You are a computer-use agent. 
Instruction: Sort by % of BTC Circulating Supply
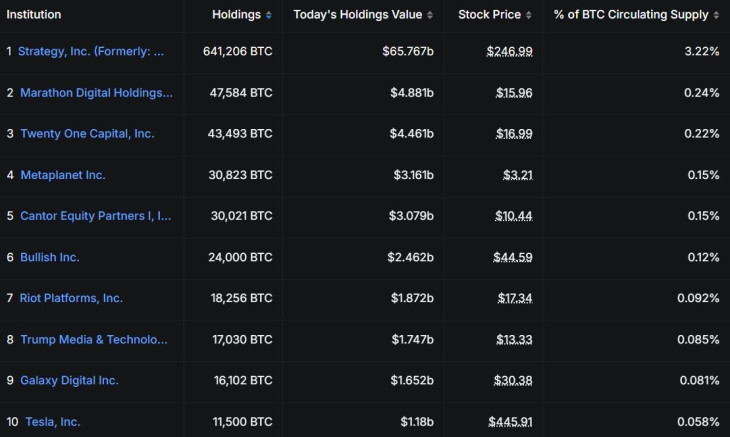click(x=637, y=15)
